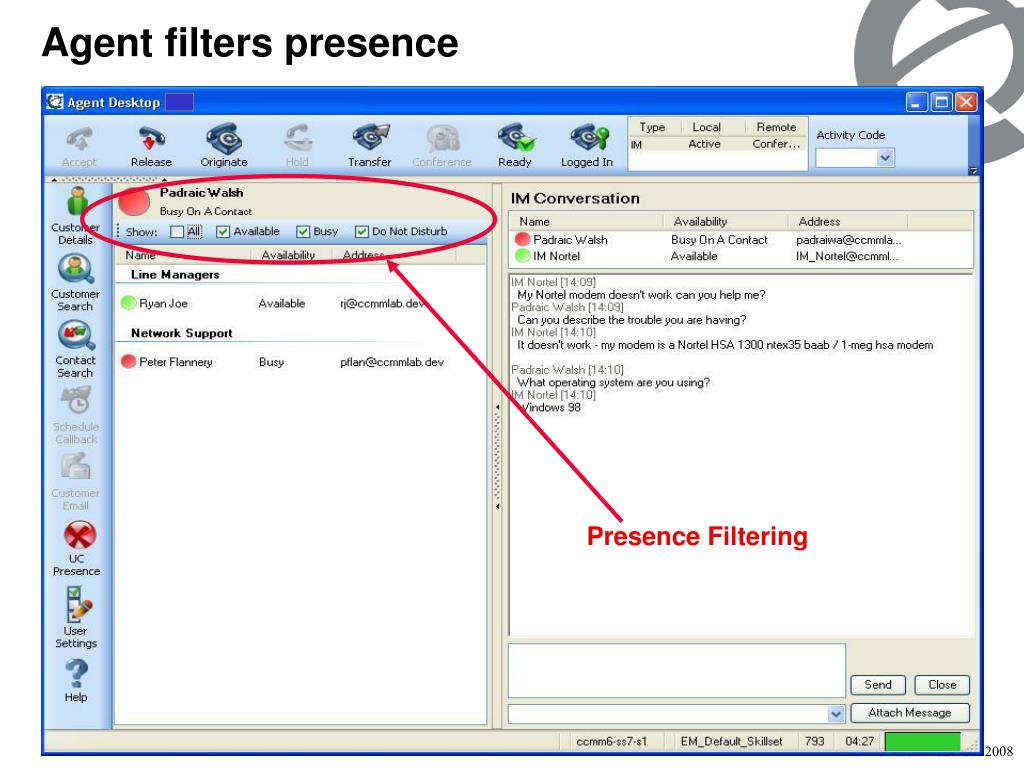Expand the panel with lower splitter arrow

tap(498, 506)
